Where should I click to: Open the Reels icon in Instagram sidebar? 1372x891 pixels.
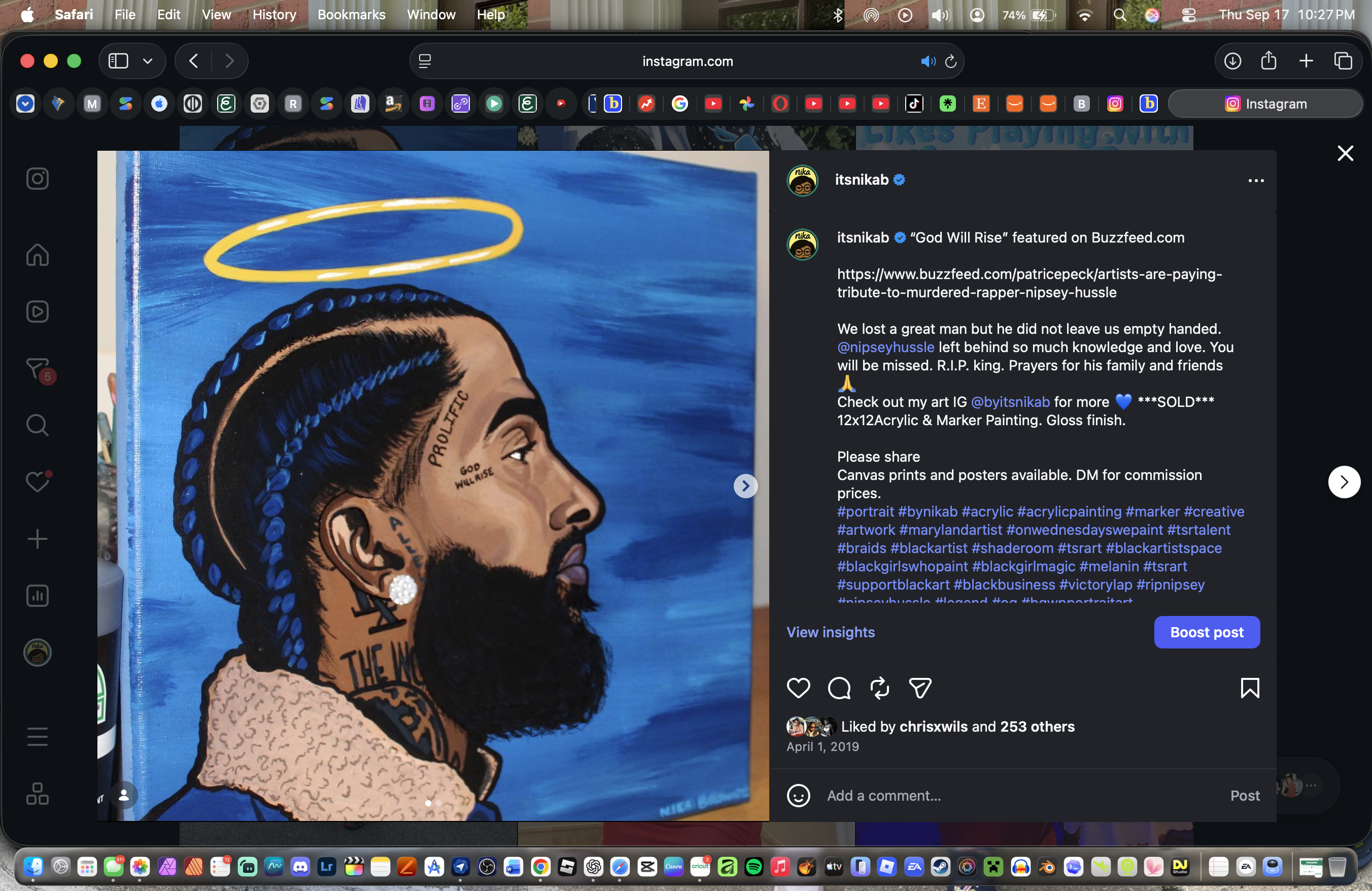point(38,311)
